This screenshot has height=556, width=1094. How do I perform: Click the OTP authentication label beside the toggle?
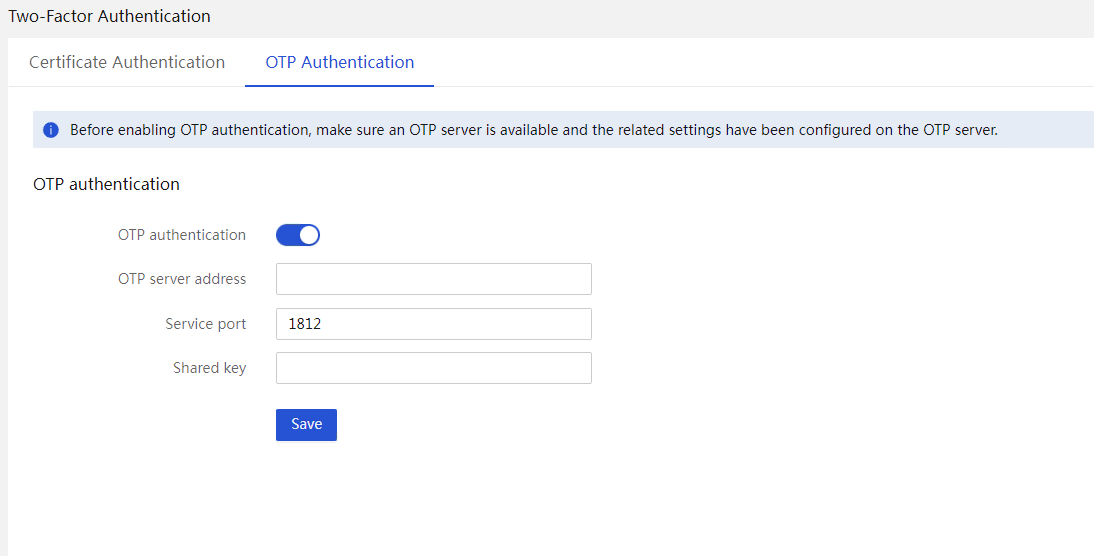pyautogui.click(x=182, y=235)
